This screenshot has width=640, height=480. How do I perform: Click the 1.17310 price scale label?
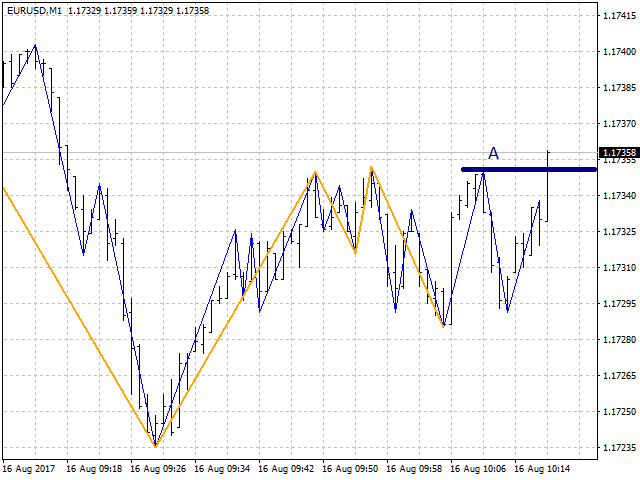tap(619, 268)
